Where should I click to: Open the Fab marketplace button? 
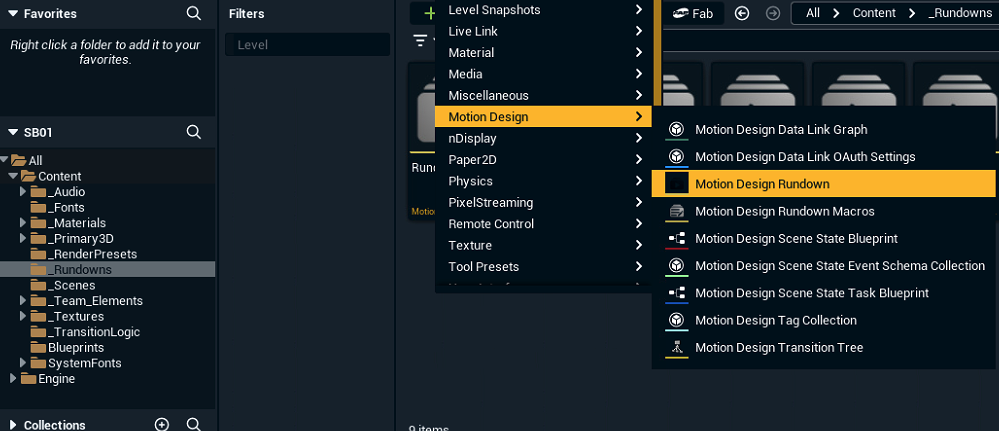coord(693,13)
